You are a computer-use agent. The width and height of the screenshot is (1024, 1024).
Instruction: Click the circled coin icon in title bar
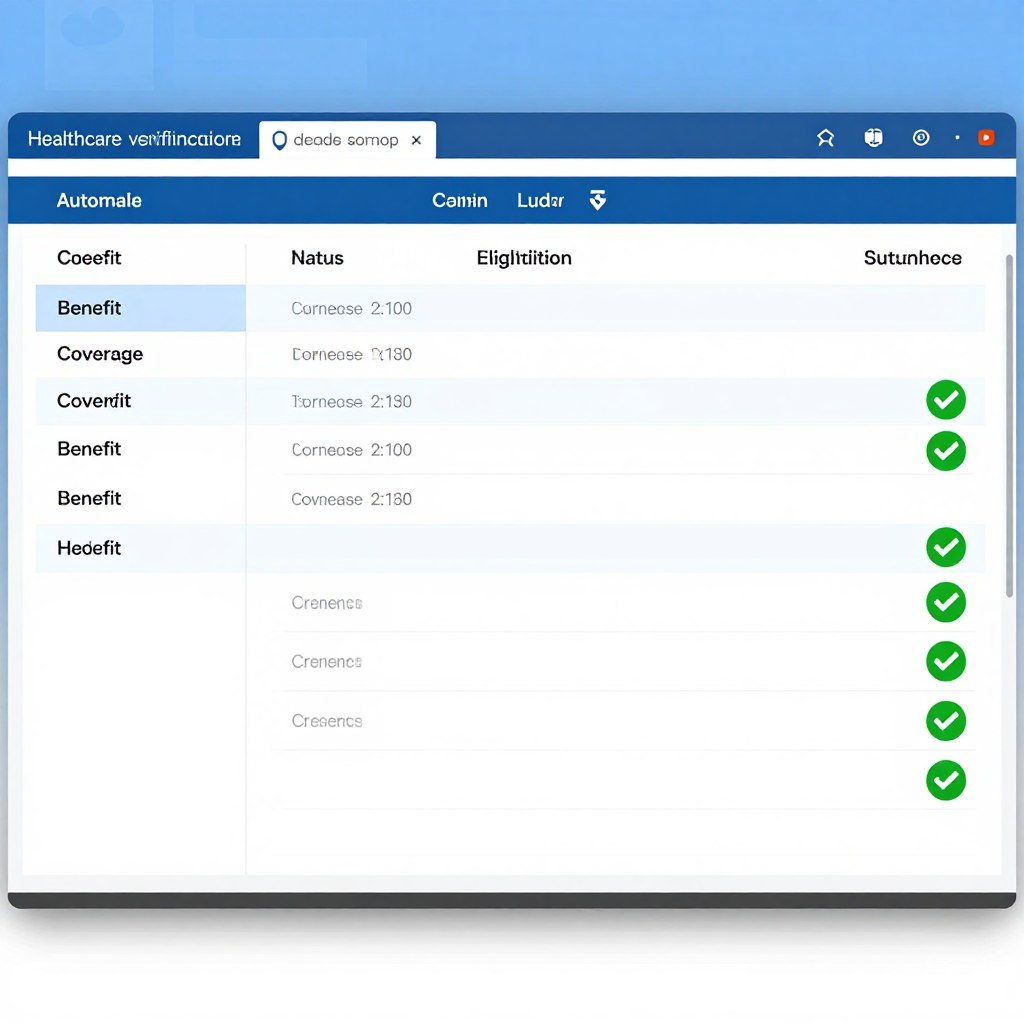click(x=921, y=138)
